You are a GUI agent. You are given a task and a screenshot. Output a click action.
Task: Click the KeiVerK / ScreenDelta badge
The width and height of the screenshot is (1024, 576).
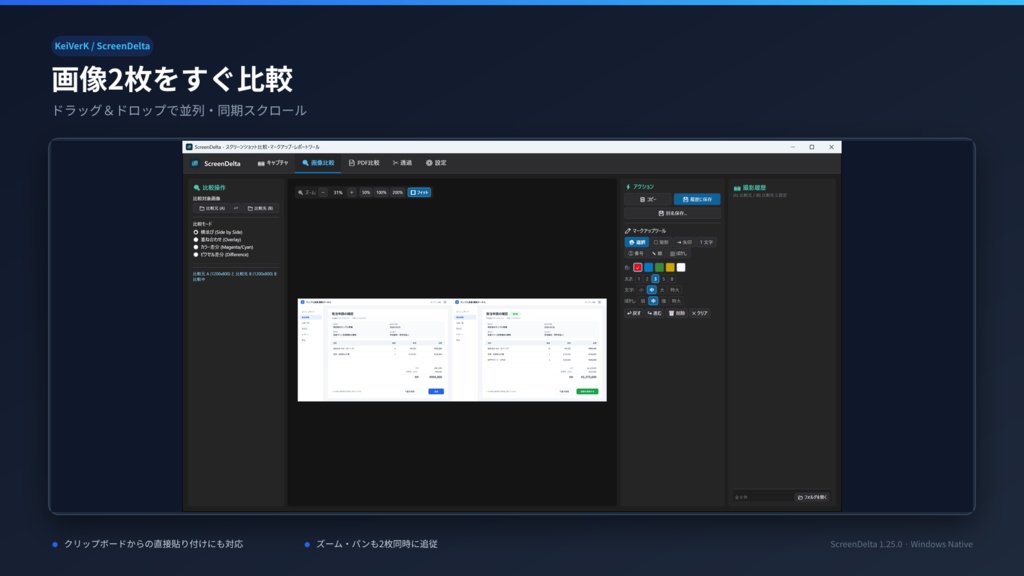pyautogui.click(x=102, y=46)
